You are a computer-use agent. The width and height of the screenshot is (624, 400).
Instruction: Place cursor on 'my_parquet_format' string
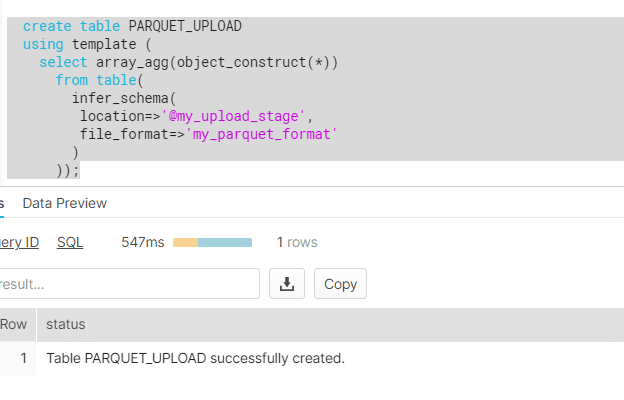(x=261, y=133)
